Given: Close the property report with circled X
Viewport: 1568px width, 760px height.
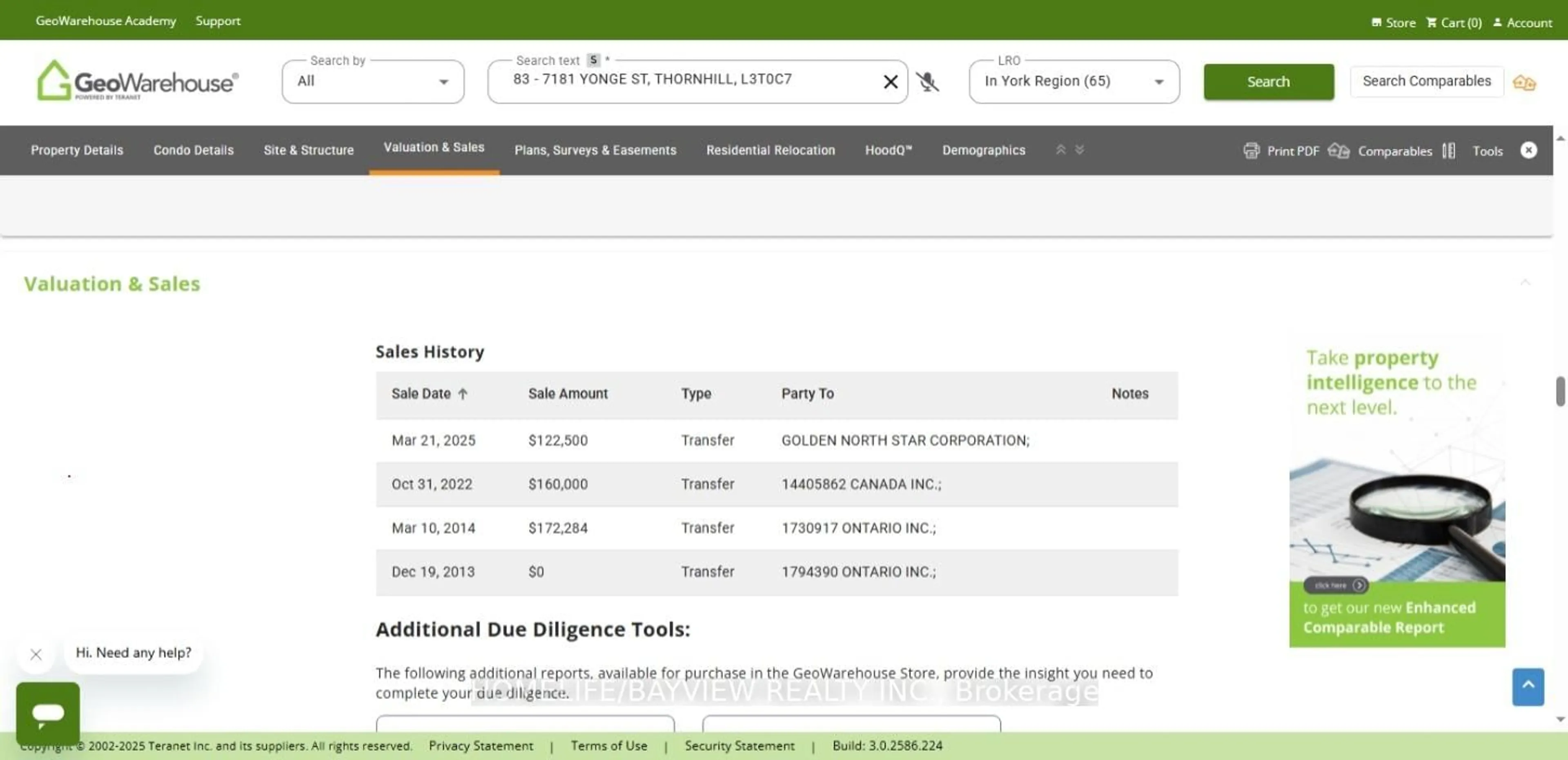Looking at the screenshot, I should click(x=1528, y=150).
